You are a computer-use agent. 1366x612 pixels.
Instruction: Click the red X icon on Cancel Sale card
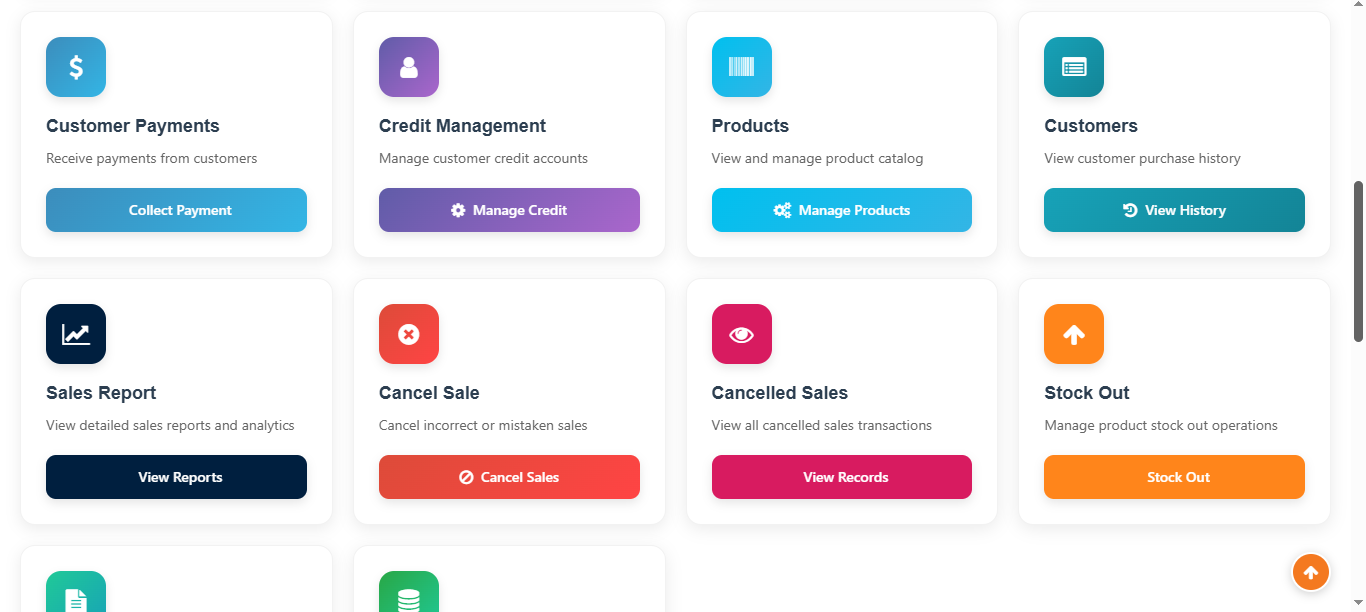tap(408, 334)
